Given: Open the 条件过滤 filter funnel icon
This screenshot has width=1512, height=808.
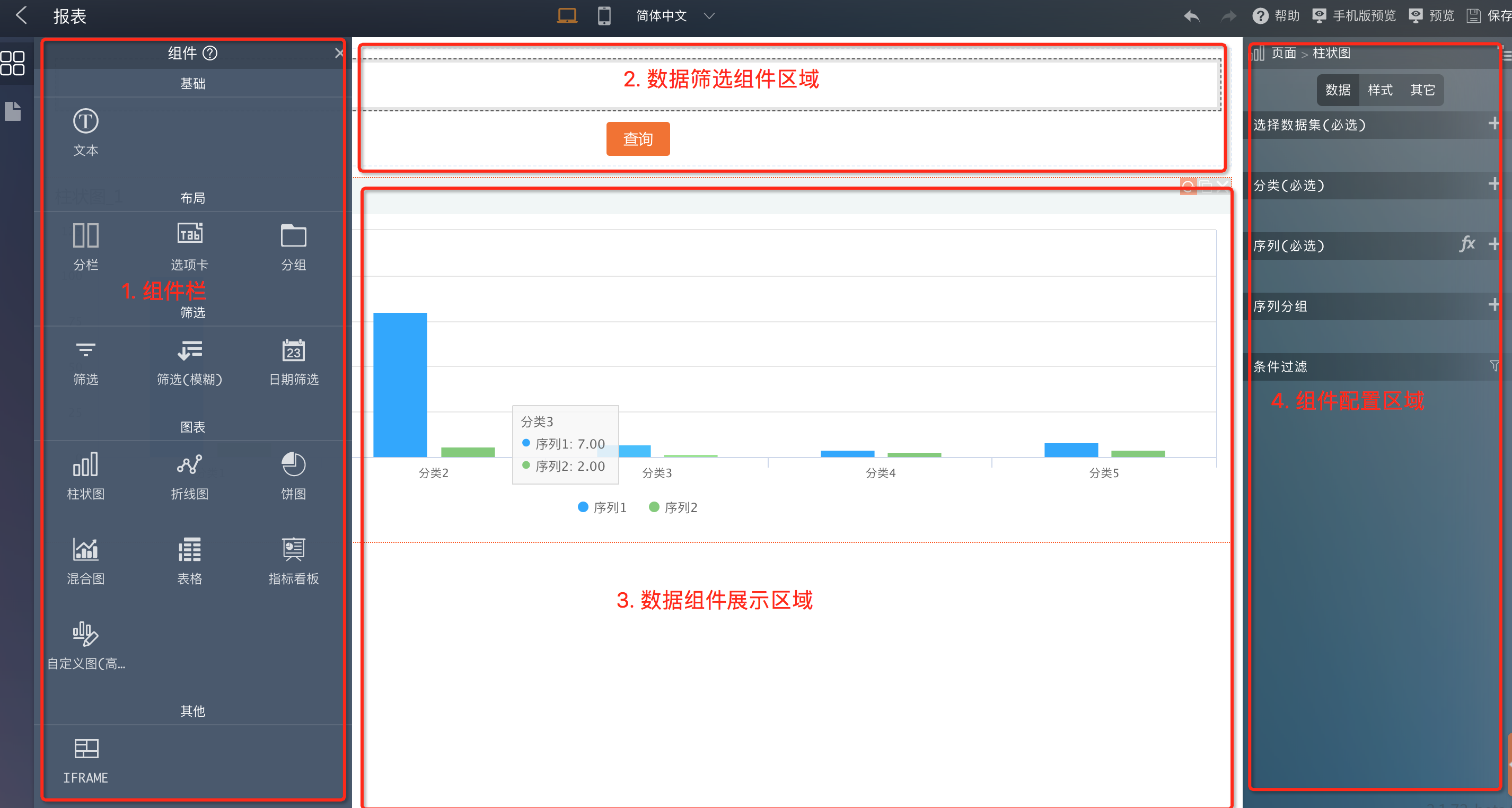Looking at the screenshot, I should coord(1494,366).
